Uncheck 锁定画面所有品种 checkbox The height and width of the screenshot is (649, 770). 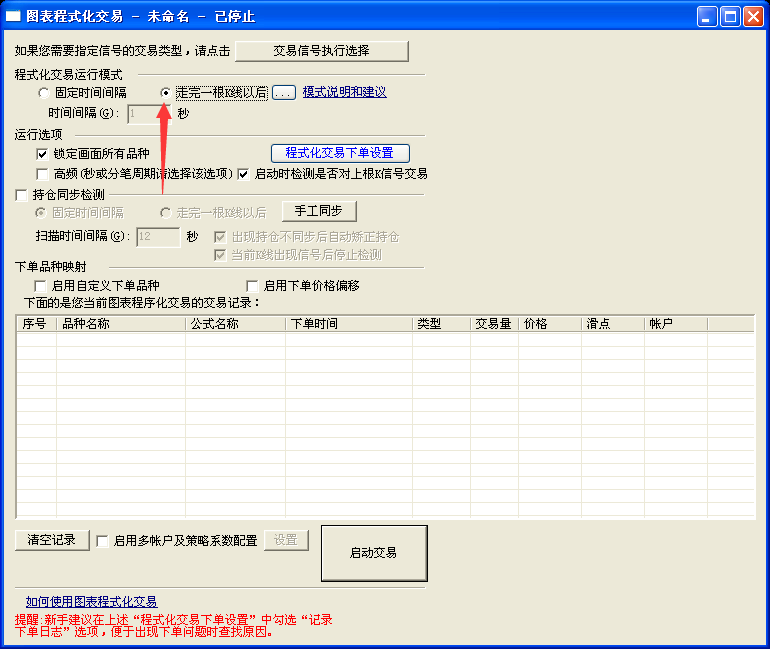(x=42, y=154)
